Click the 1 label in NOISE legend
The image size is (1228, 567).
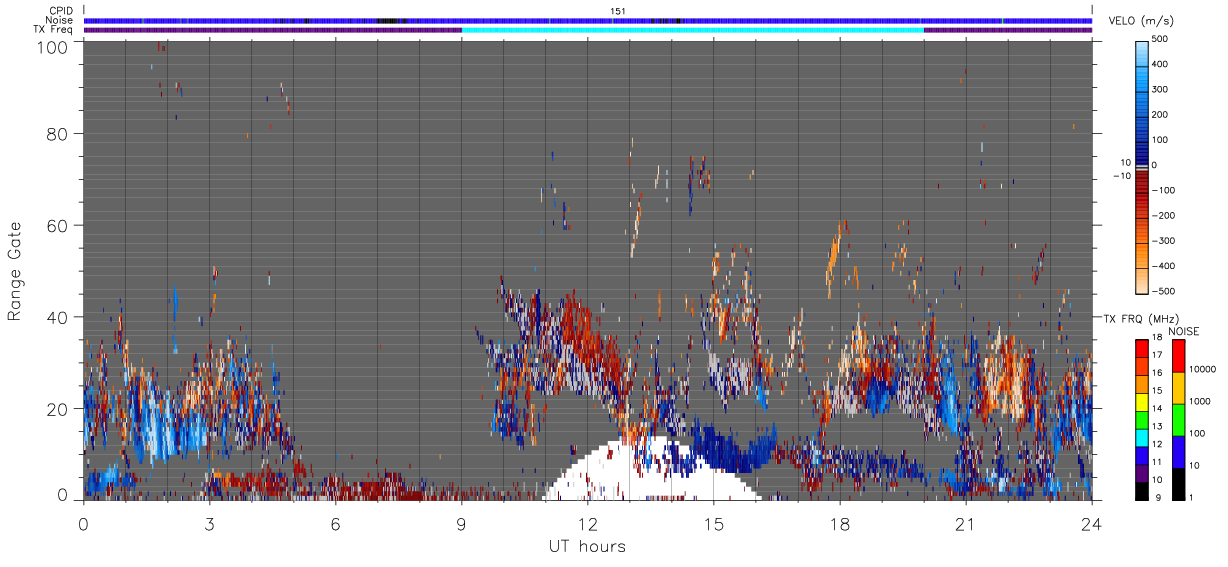pyautogui.click(x=1191, y=497)
